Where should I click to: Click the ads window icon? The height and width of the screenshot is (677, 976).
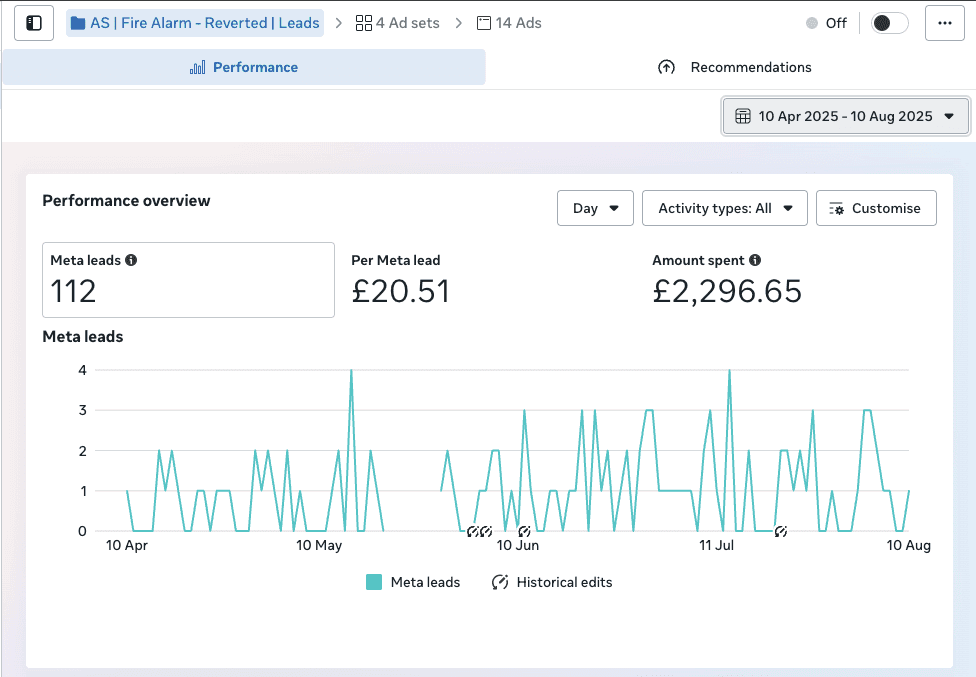click(484, 23)
